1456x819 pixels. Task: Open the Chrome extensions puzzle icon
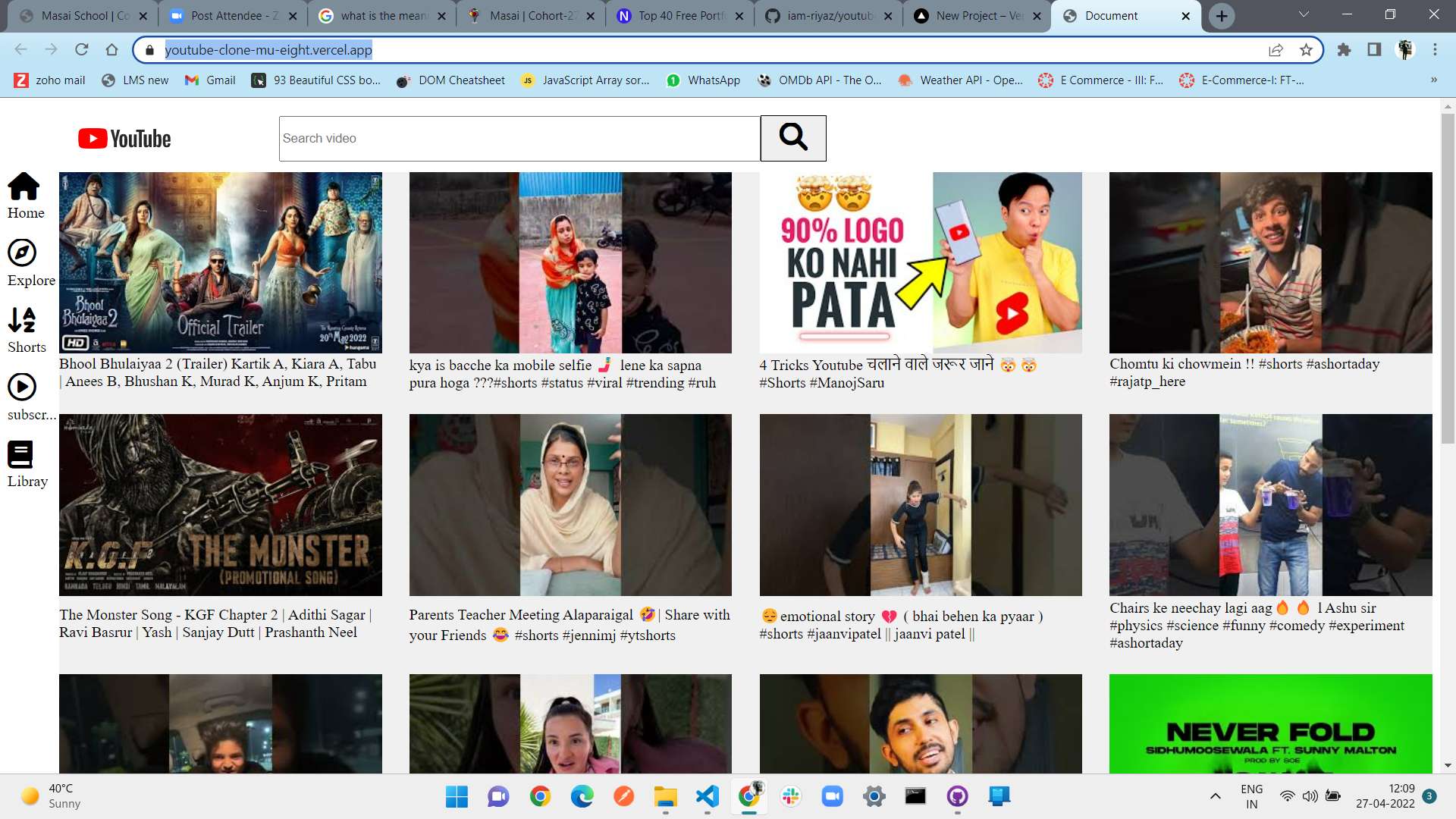click(x=1343, y=50)
